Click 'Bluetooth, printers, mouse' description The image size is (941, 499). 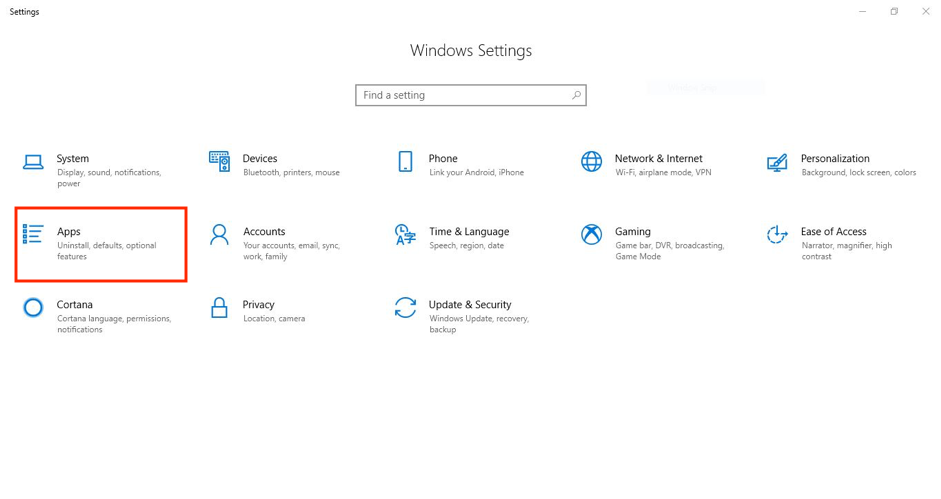coord(291,172)
